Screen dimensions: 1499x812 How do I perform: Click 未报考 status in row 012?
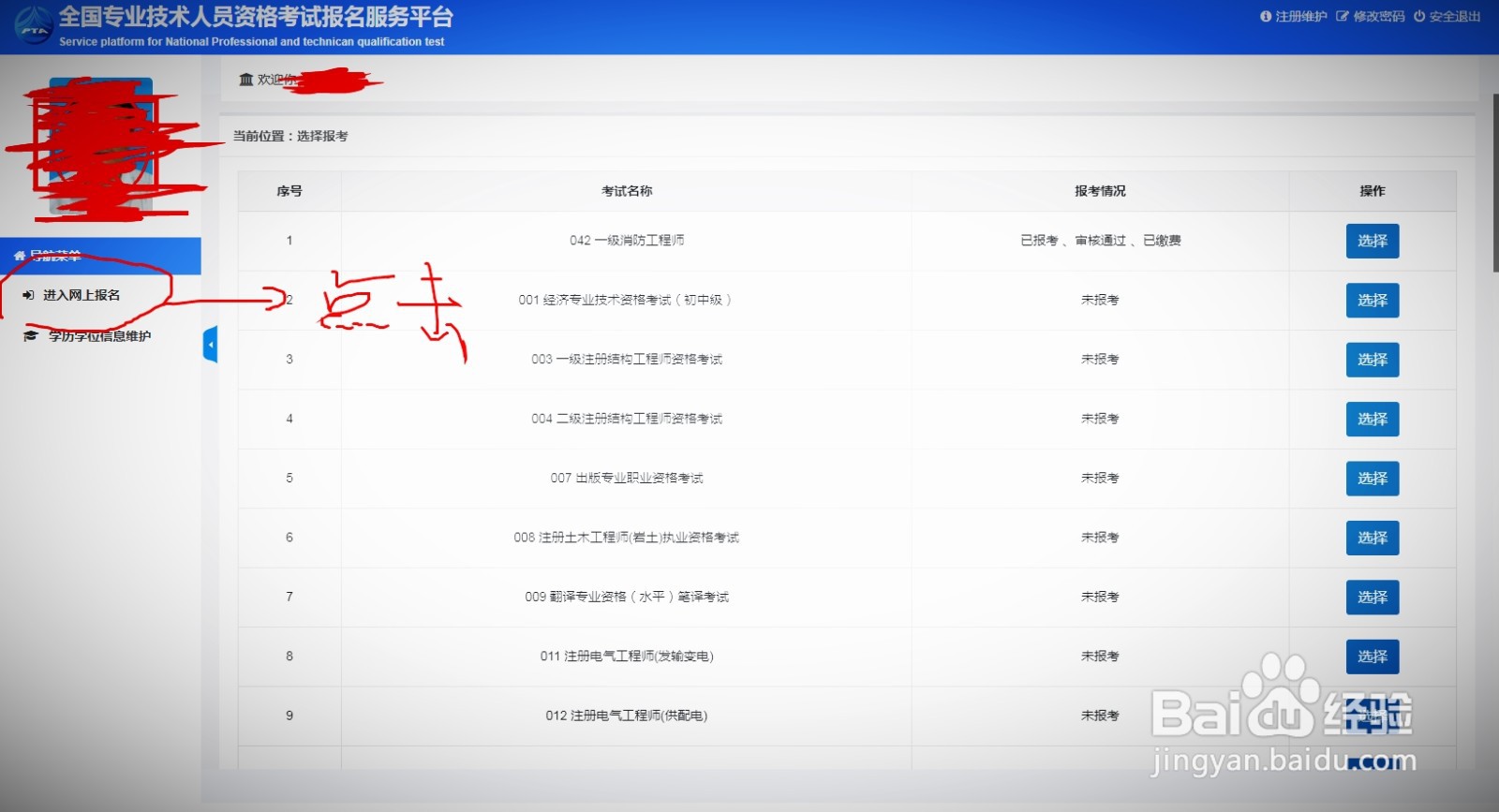(x=1100, y=716)
